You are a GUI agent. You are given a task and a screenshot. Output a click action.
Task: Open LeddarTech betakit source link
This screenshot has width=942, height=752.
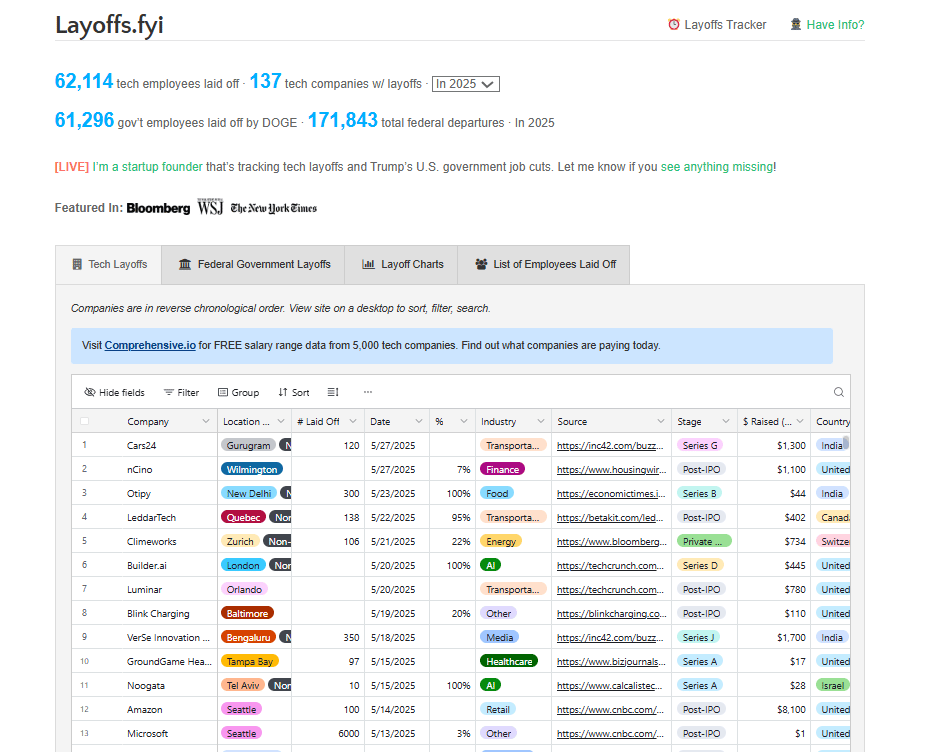coord(610,518)
